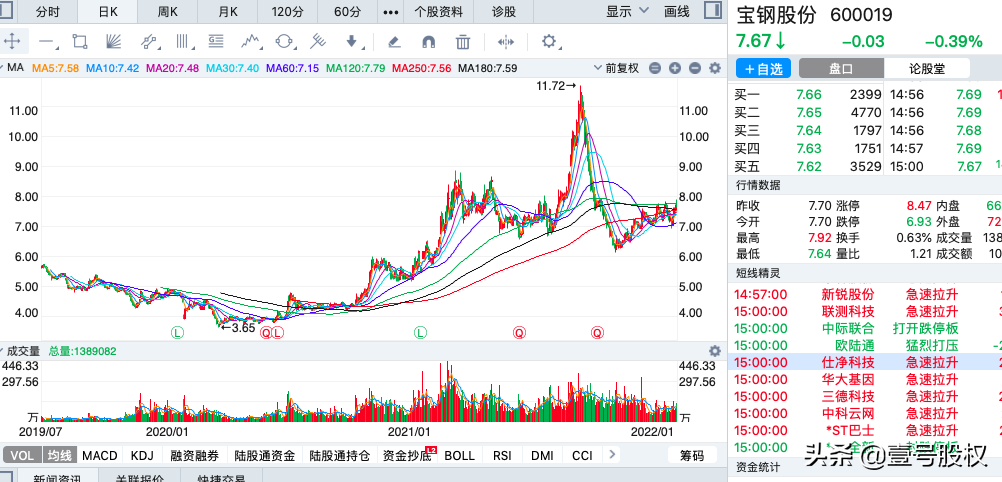Click the green L marker nearest 2021/01

(x=420, y=332)
